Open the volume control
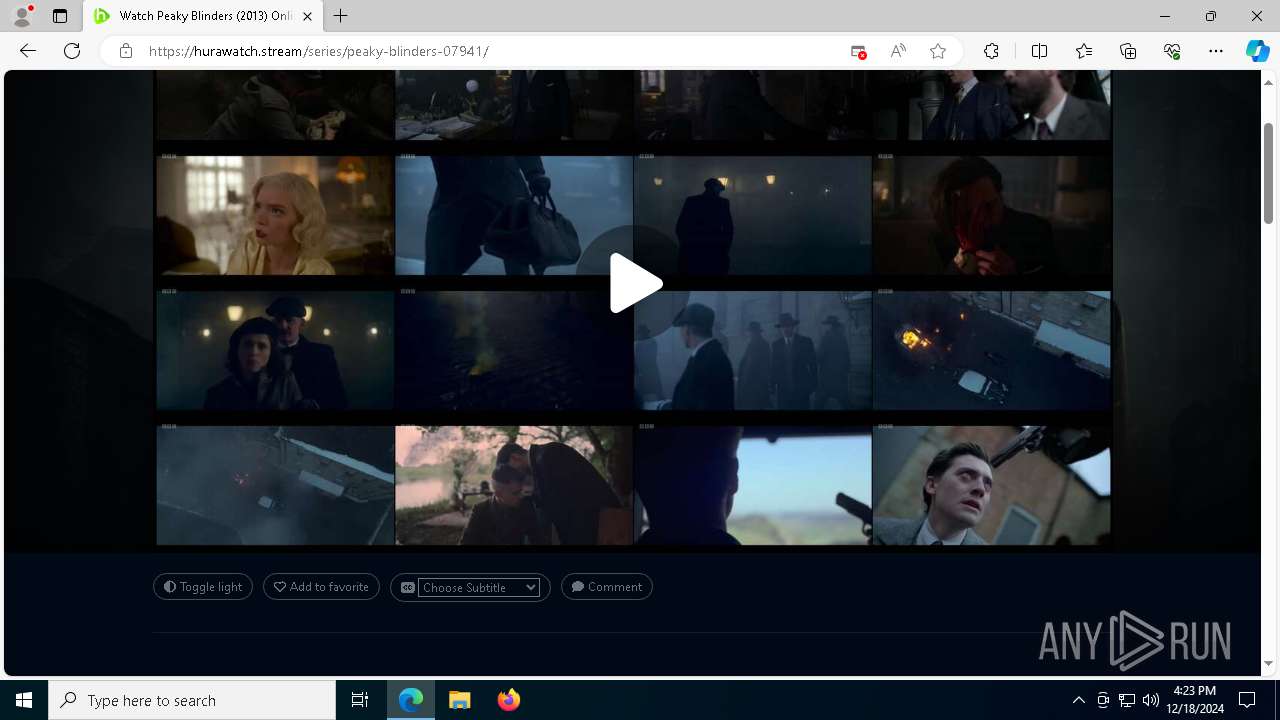Viewport: 1280px width, 720px height. [1150, 700]
